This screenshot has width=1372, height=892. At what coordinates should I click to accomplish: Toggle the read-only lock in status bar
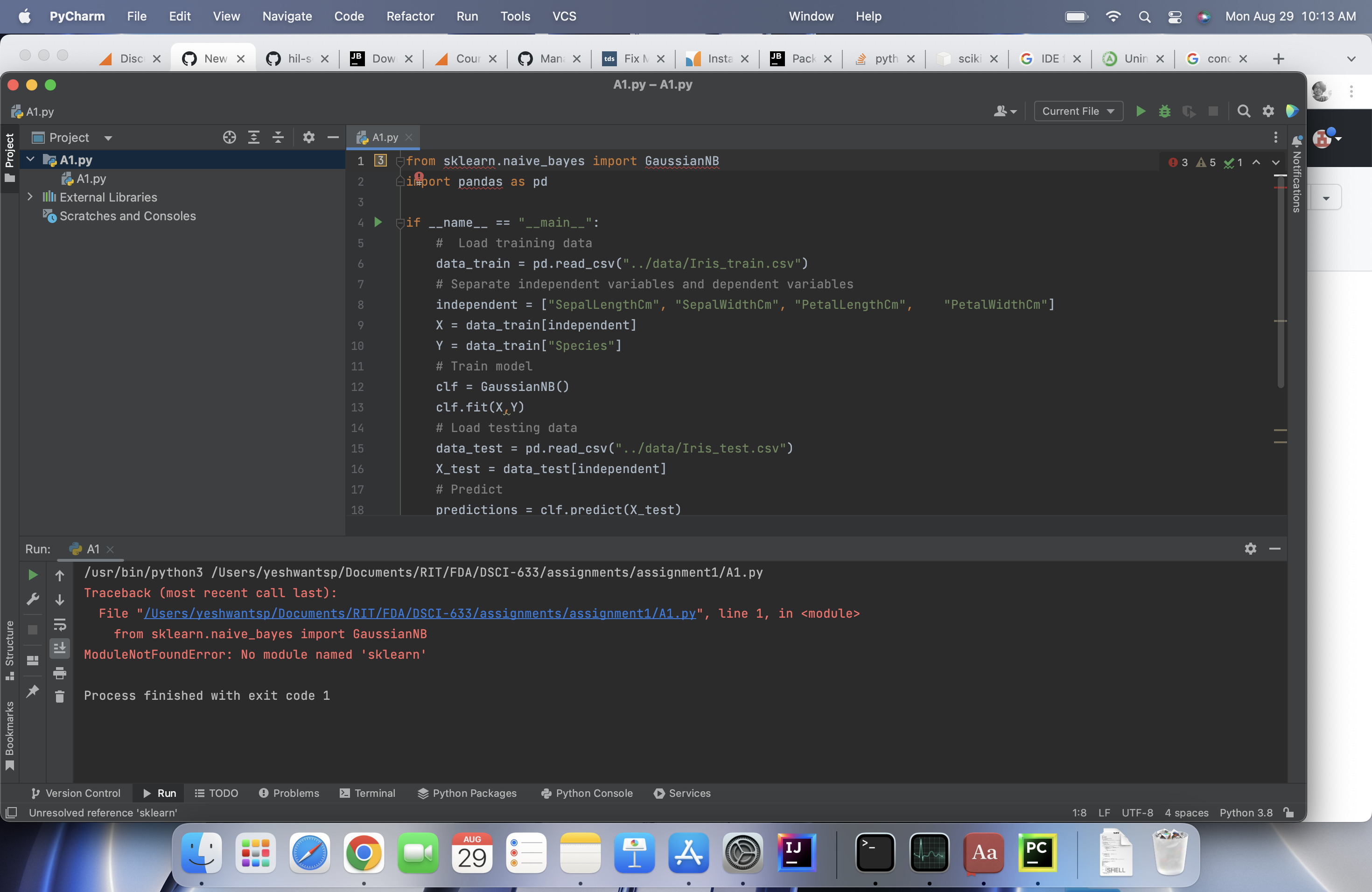pyautogui.click(x=1289, y=813)
